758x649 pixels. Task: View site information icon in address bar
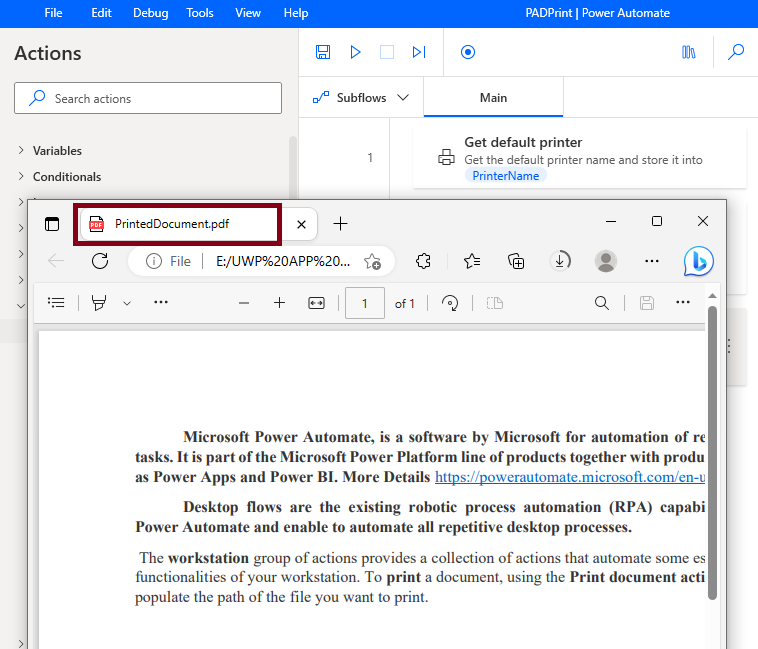click(154, 261)
